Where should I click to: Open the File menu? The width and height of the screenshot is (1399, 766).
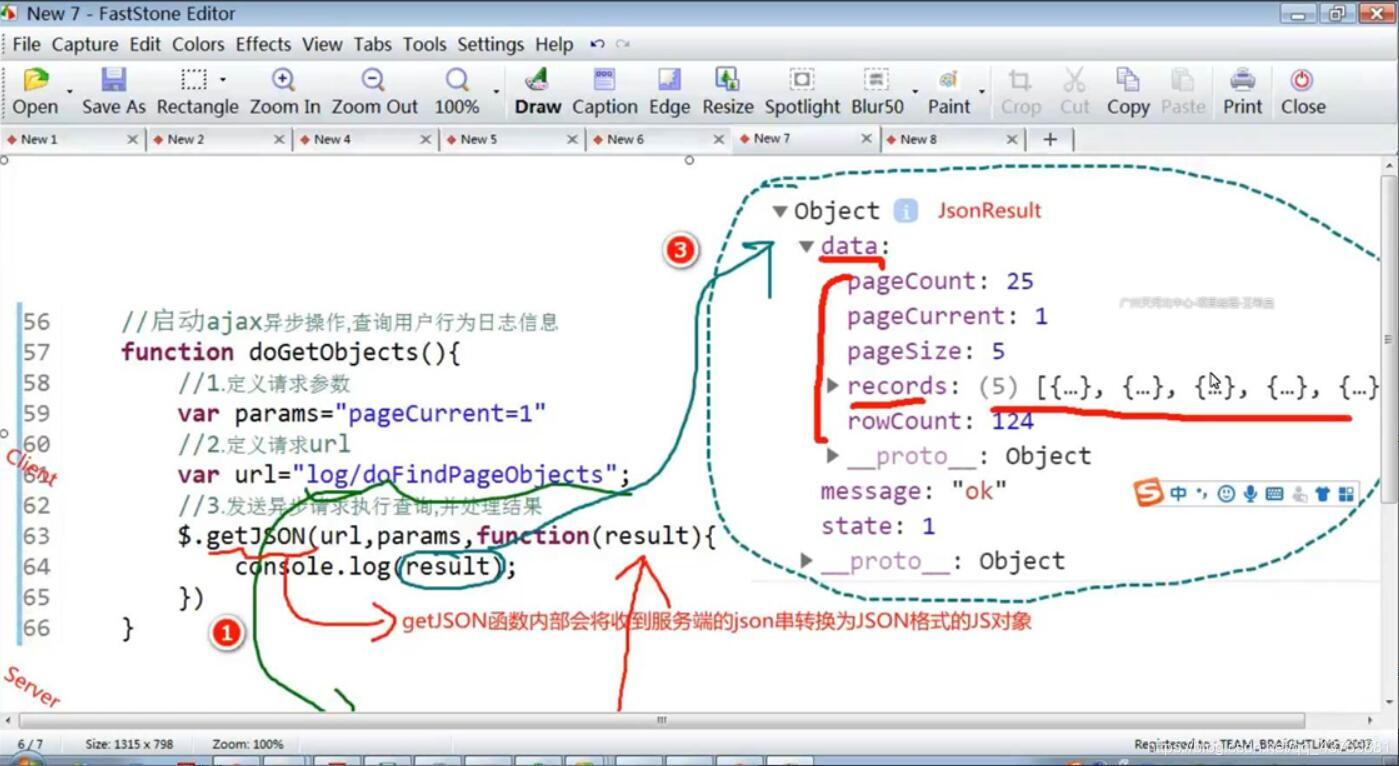tap(26, 44)
